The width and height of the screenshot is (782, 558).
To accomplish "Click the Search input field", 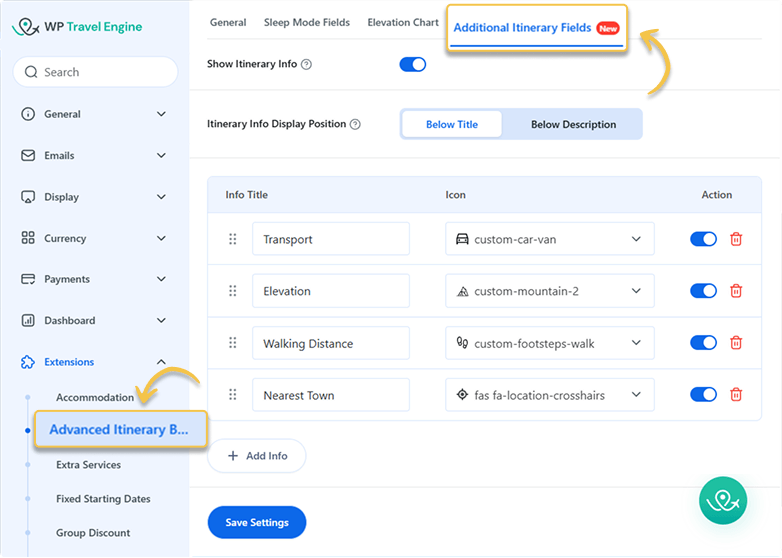I will click(94, 72).
